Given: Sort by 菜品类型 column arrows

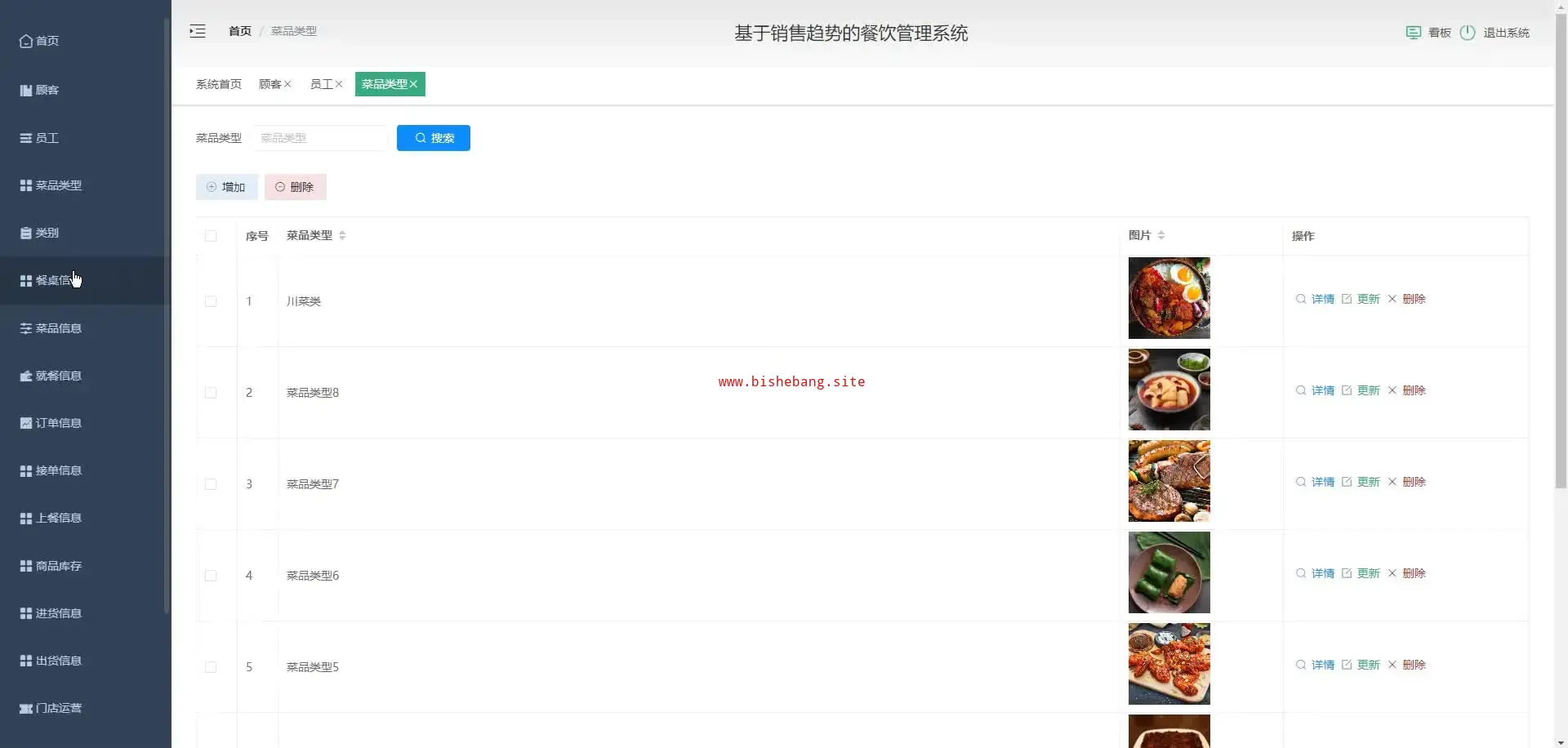Looking at the screenshot, I should point(342,235).
